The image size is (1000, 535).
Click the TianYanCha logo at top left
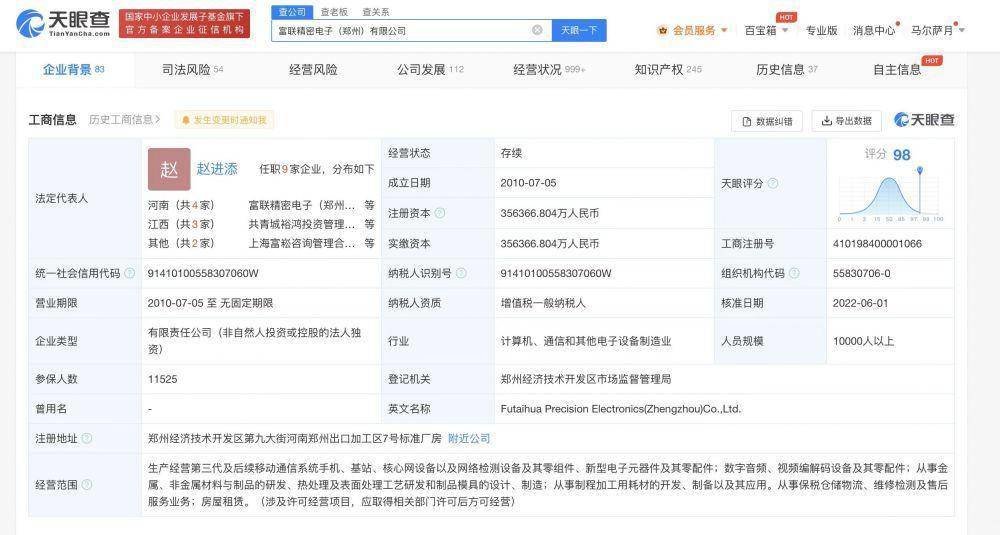[x=63, y=24]
